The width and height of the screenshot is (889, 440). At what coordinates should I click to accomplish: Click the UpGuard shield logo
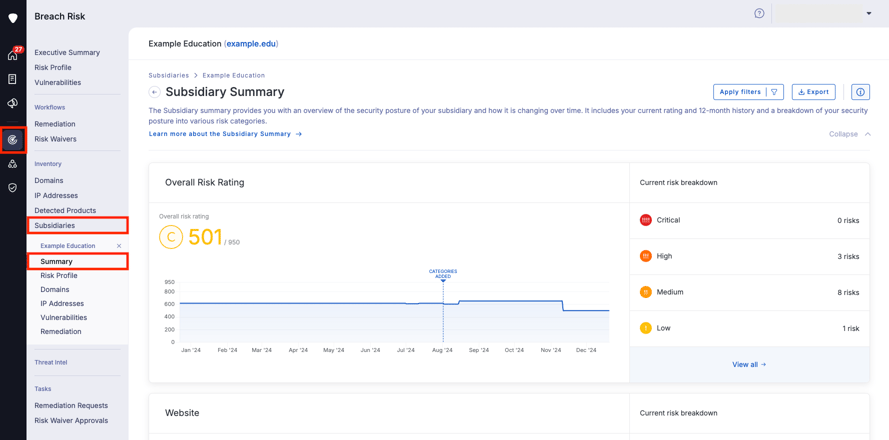12,18
